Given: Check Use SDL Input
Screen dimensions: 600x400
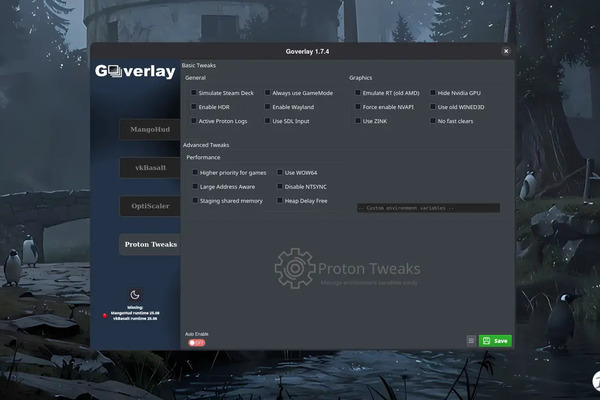Looking at the screenshot, I should click(267, 121).
